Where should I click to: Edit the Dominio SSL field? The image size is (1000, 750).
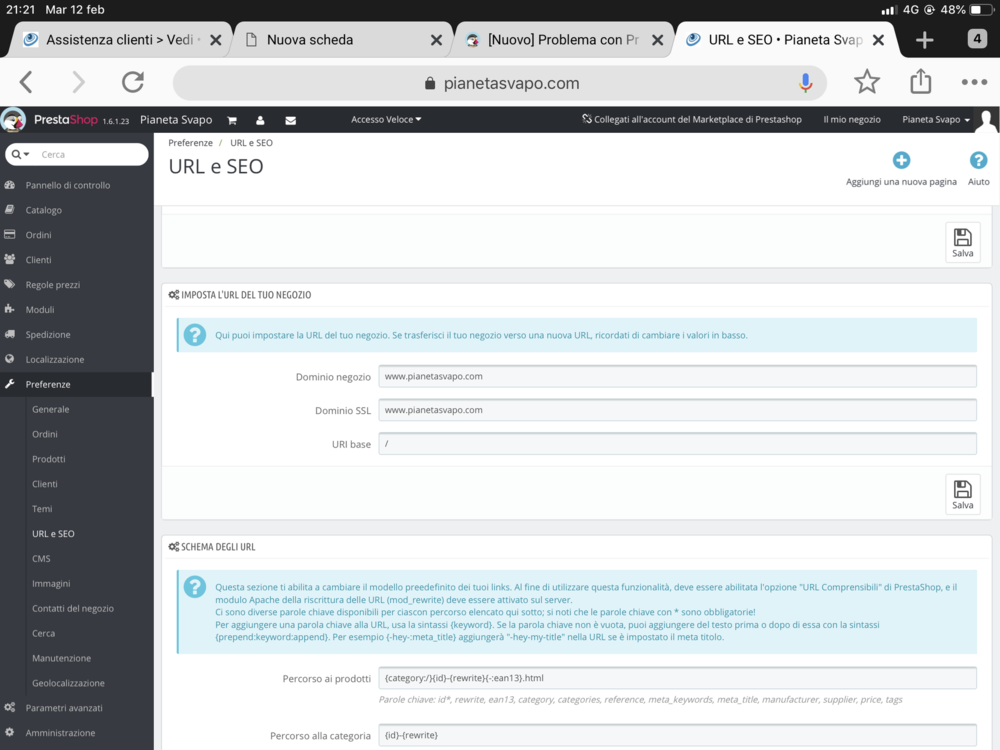[x=677, y=410]
